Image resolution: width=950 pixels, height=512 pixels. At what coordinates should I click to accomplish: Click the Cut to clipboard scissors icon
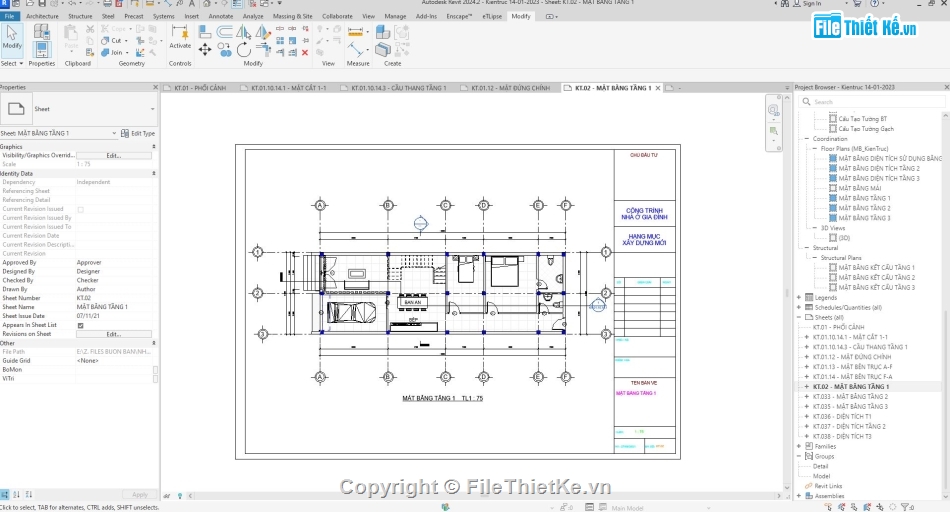pyautogui.click(x=90, y=28)
